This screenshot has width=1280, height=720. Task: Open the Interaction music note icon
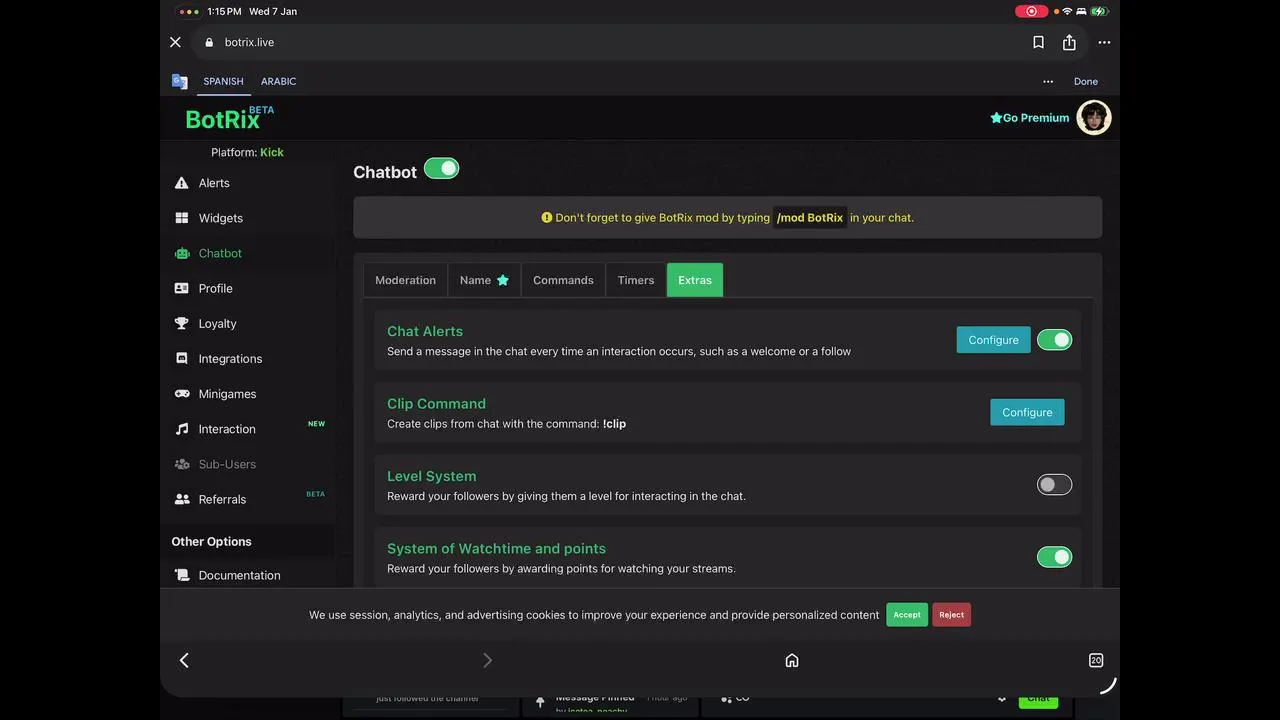182,429
